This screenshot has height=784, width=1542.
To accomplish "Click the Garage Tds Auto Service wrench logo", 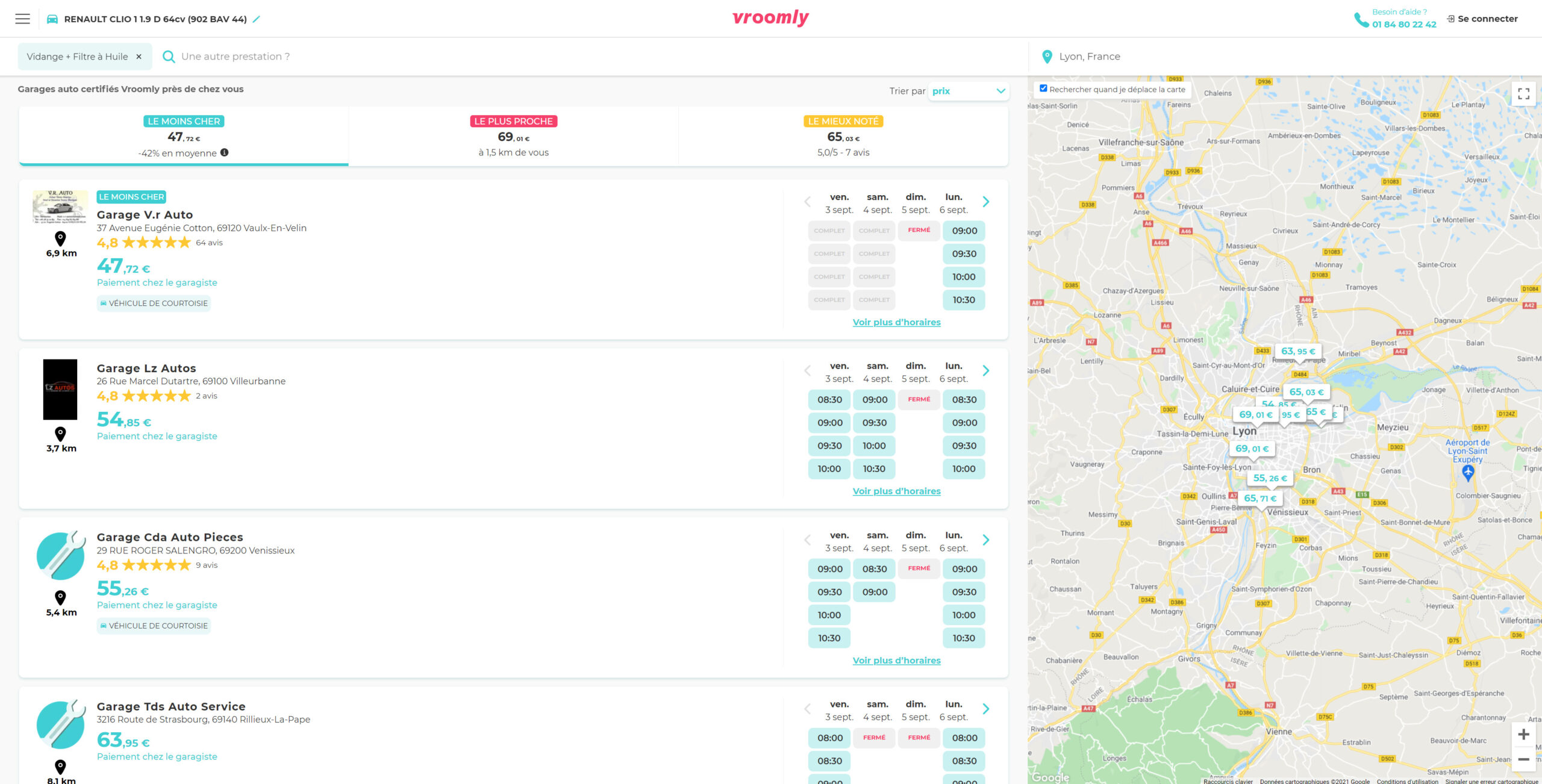I will click(61, 724).
